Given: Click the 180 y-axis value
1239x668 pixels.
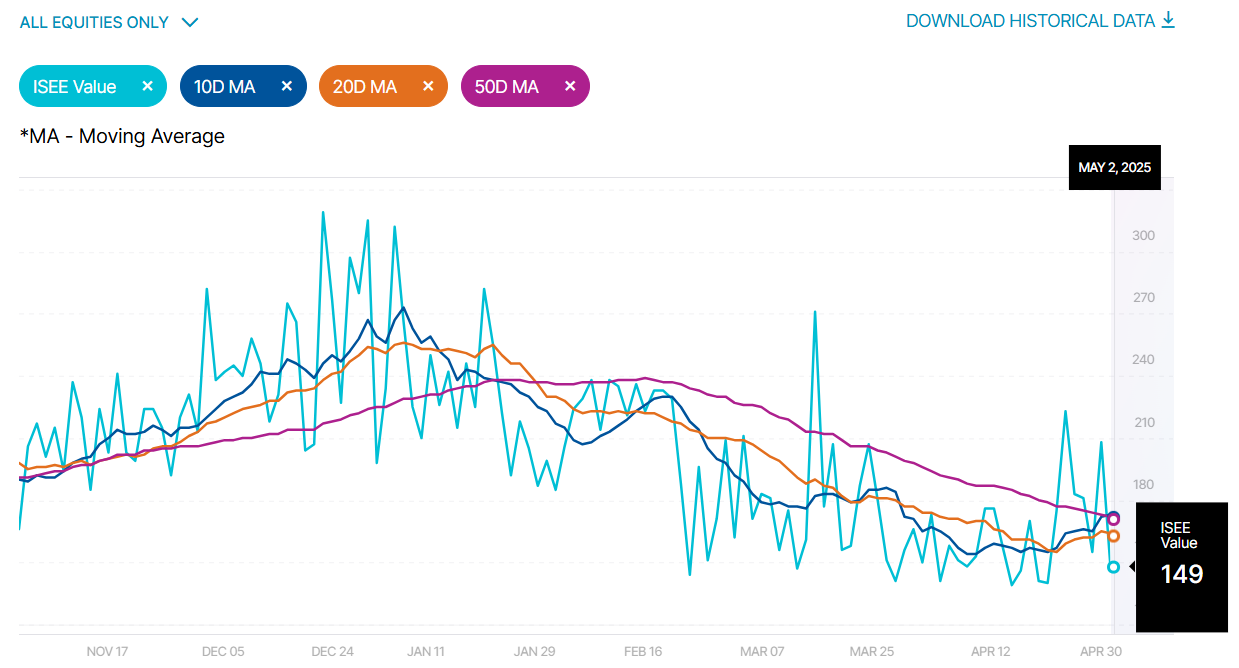Looking at the screenshot, I should [1143, 485].
